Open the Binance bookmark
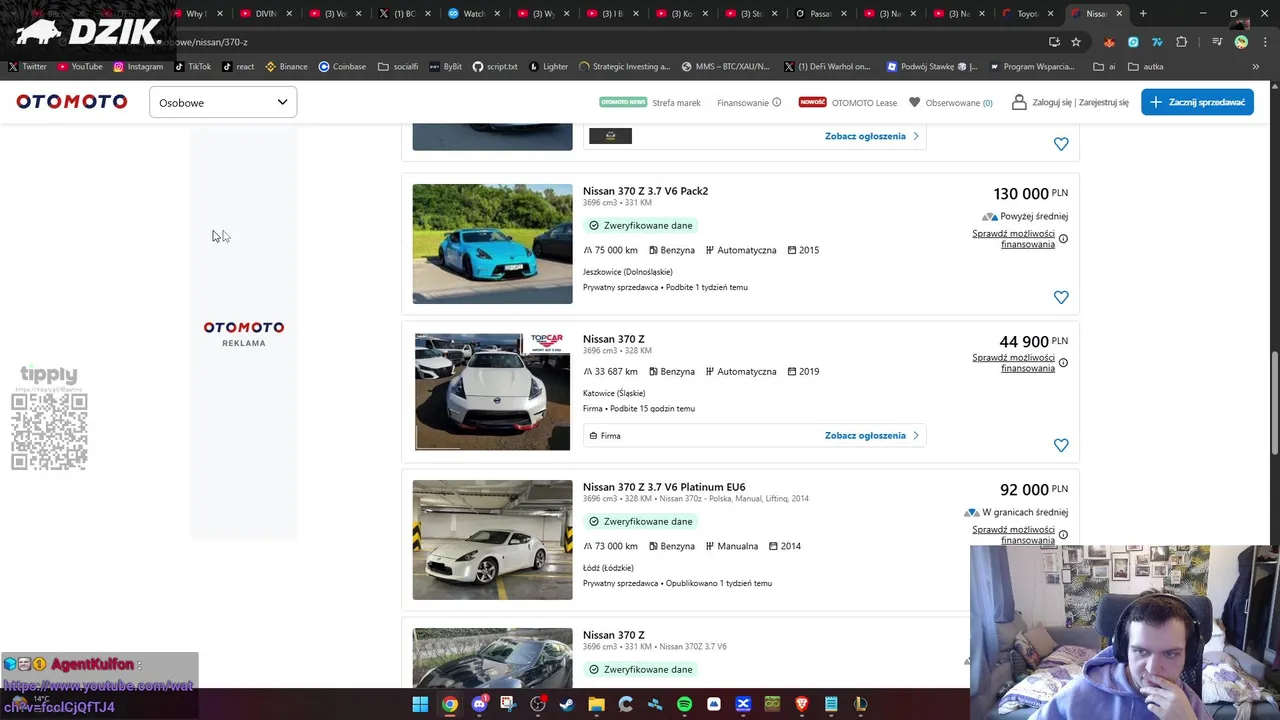Screen dimensions: 1280x720 pyautogui.click(x=287, y=66)
